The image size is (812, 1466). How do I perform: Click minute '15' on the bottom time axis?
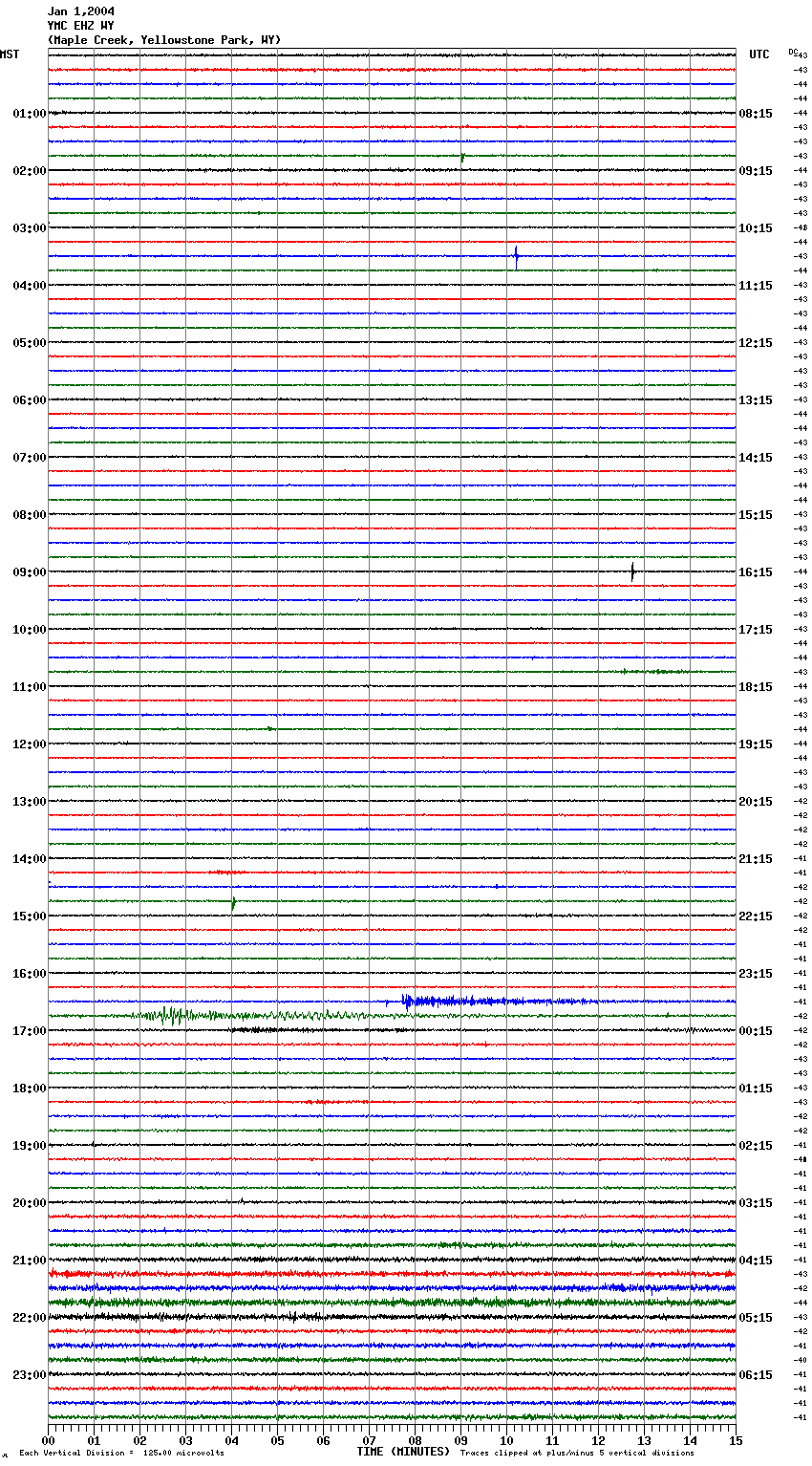click(736, 1440)
